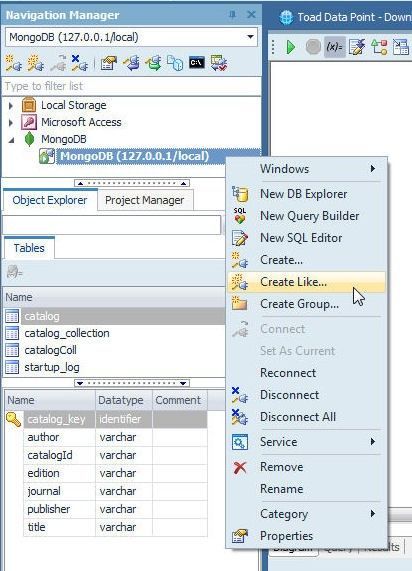Click the Type to filter list field

tap(131, 86)
